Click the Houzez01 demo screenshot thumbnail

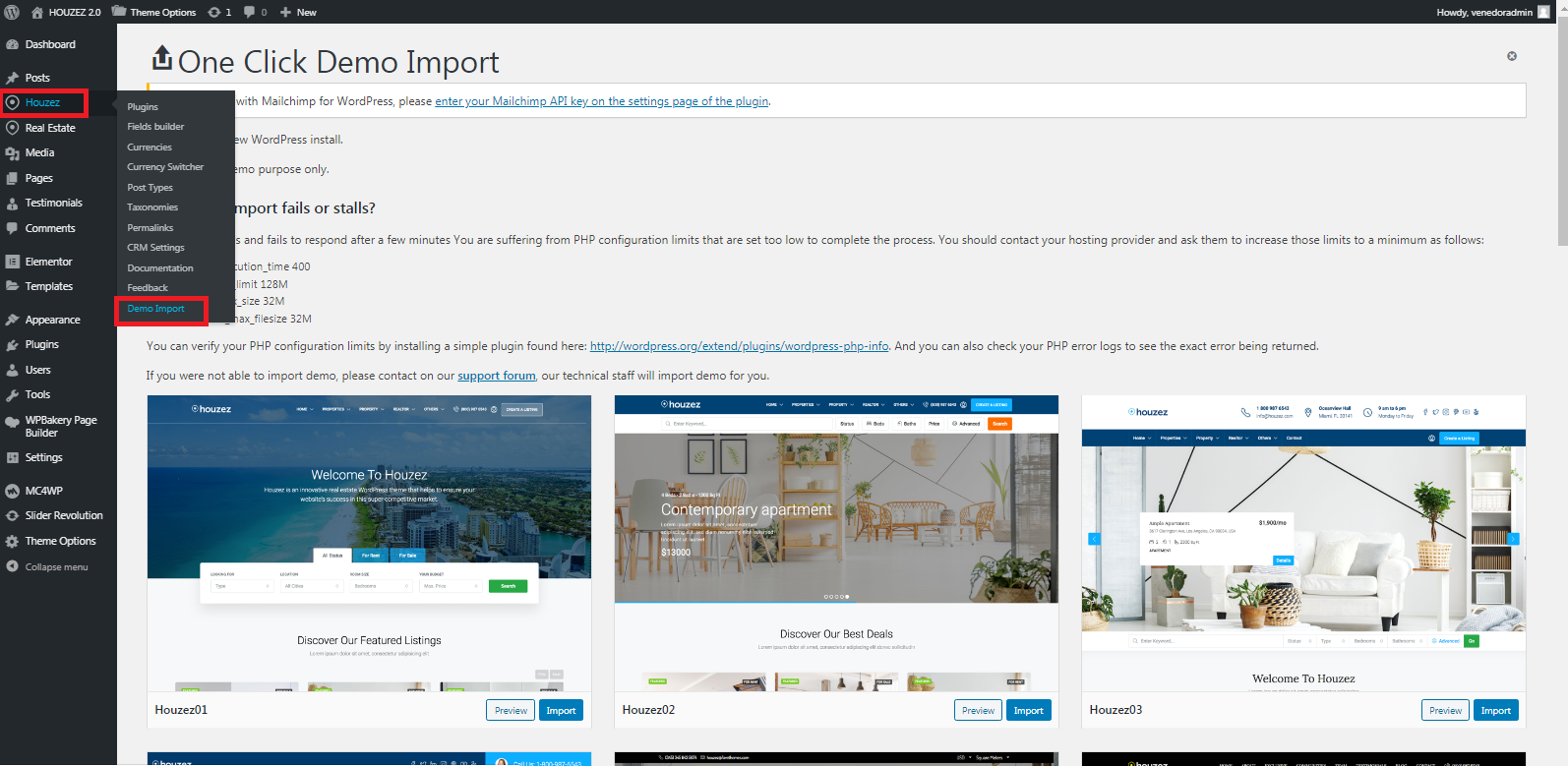(369, 544)
